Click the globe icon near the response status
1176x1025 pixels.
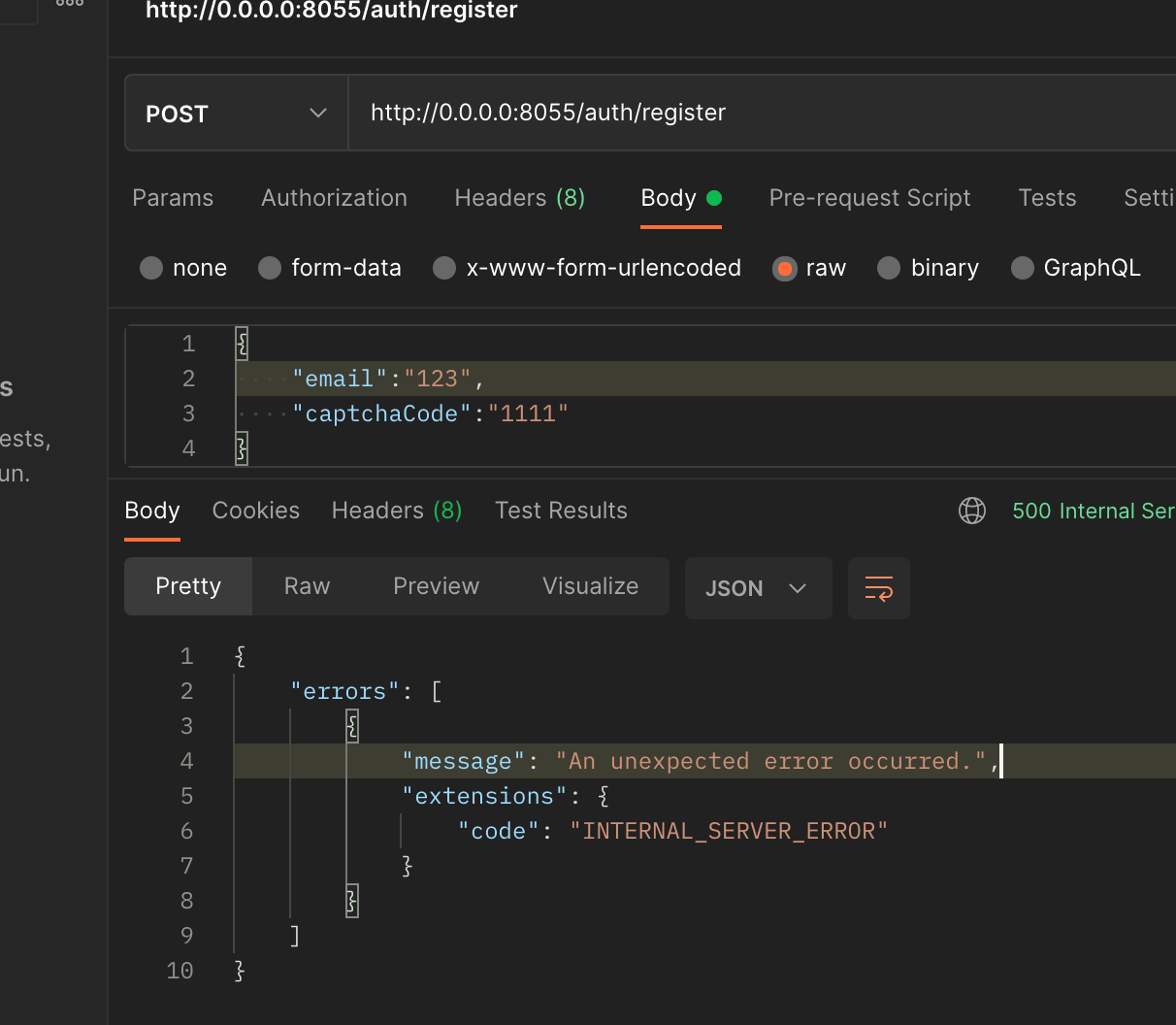tap(971, 511)
